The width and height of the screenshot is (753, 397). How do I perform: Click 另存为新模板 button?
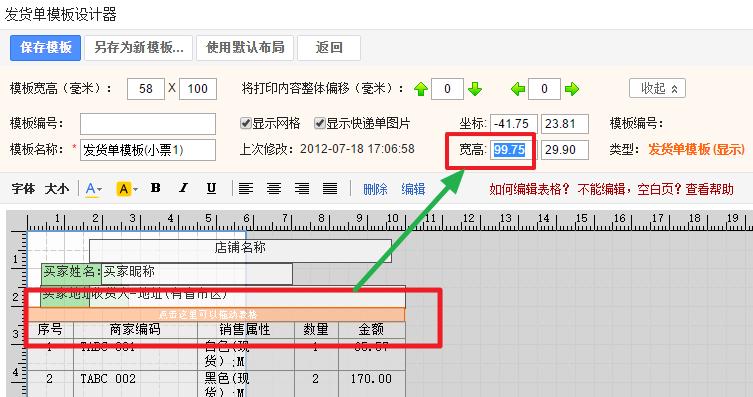point(138,48)
